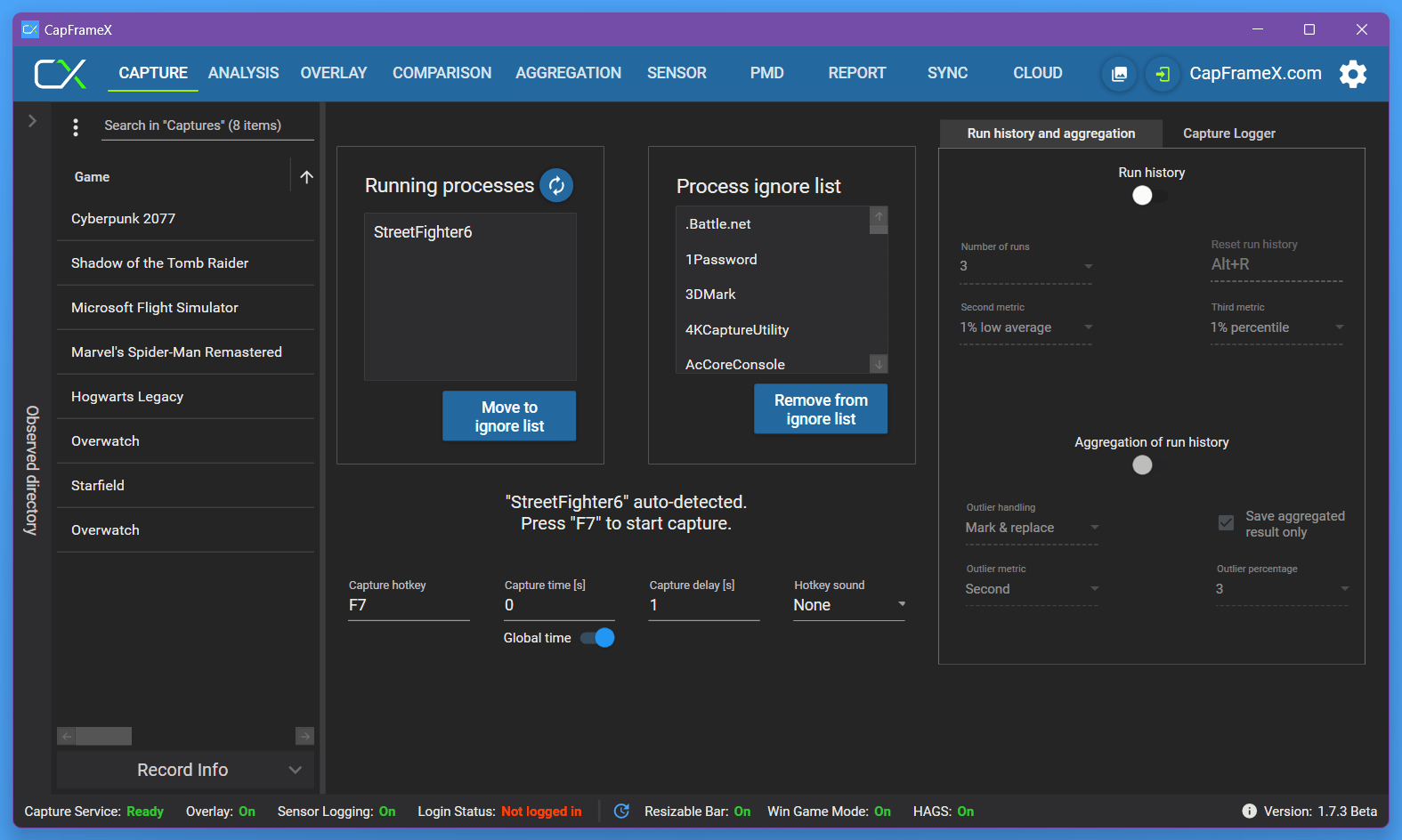Select Marvel's Spider-Man Remastered capture

point(185,352)
